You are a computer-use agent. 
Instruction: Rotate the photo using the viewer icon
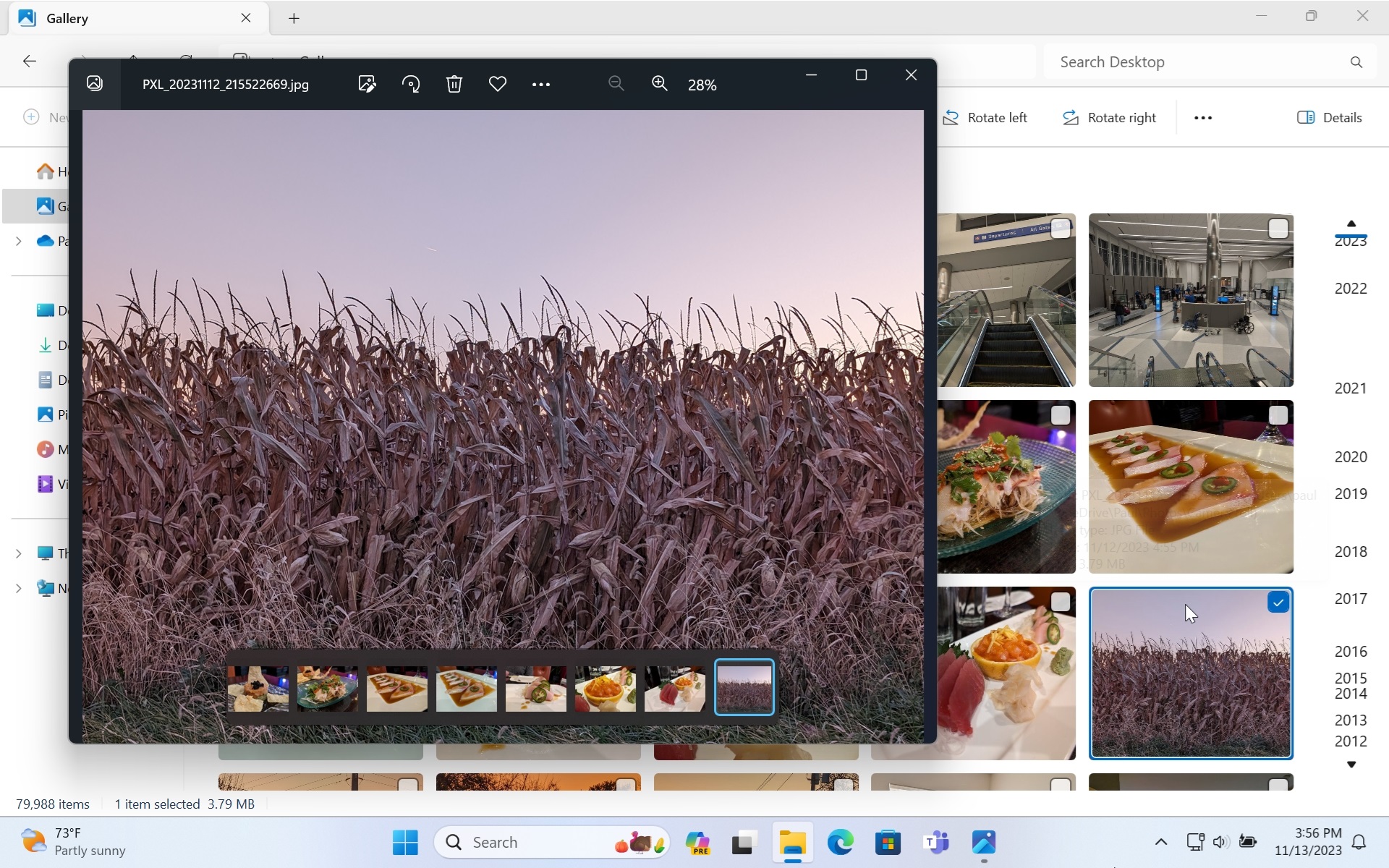411,84
